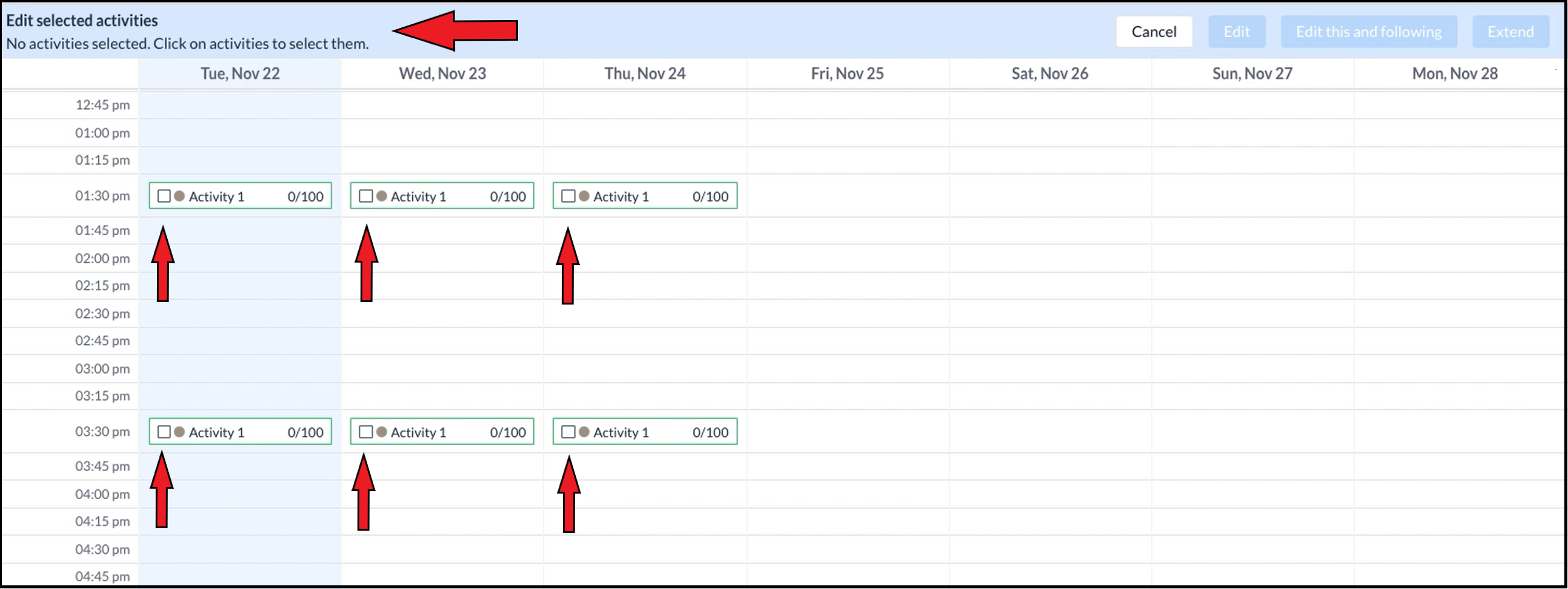The height and width of the screenshot is (589, 1568).
Task: Click the Edit button
Action: (1237, 31)
